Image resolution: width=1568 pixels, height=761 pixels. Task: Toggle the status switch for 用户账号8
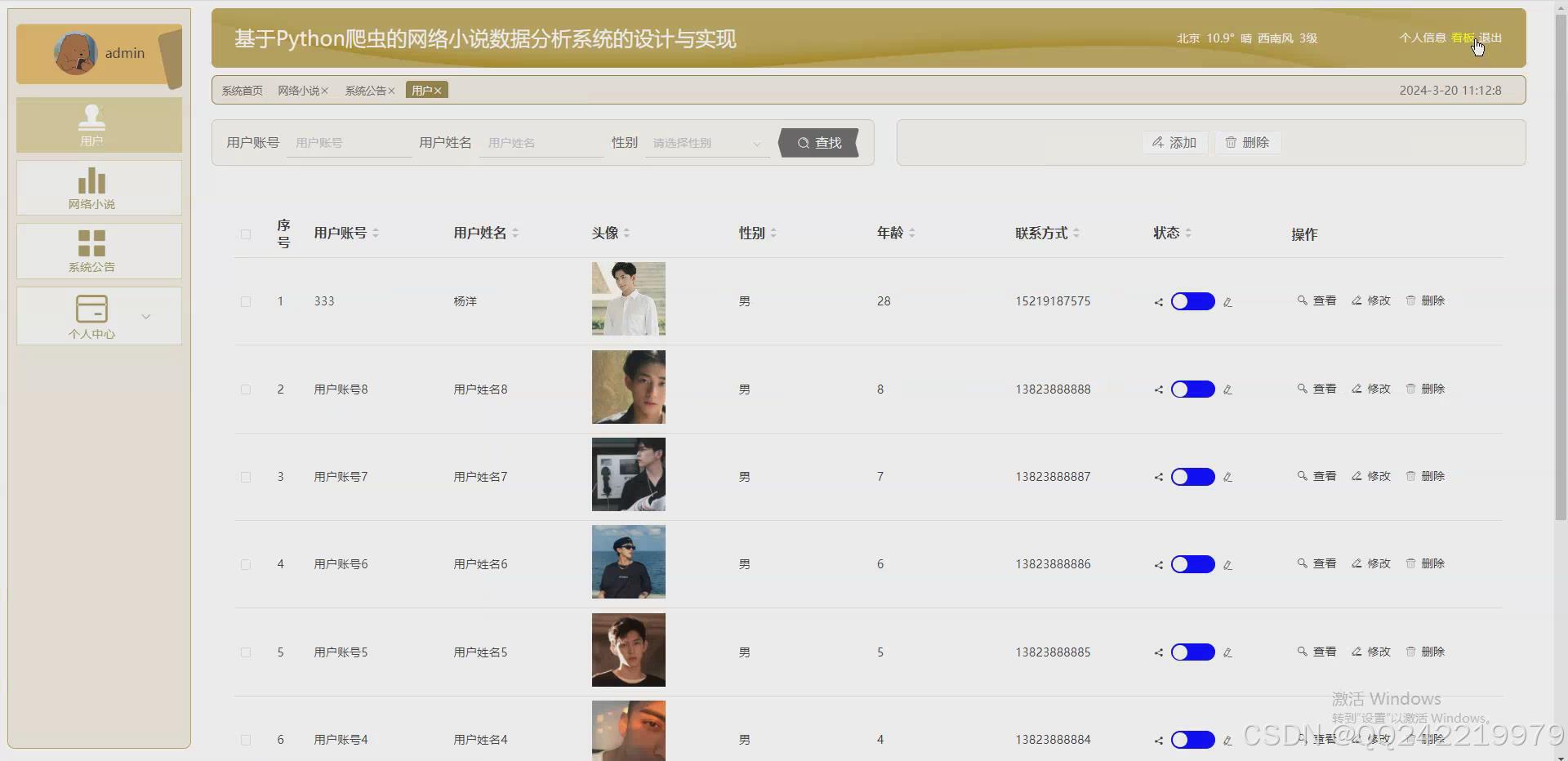coord(1192,389)
